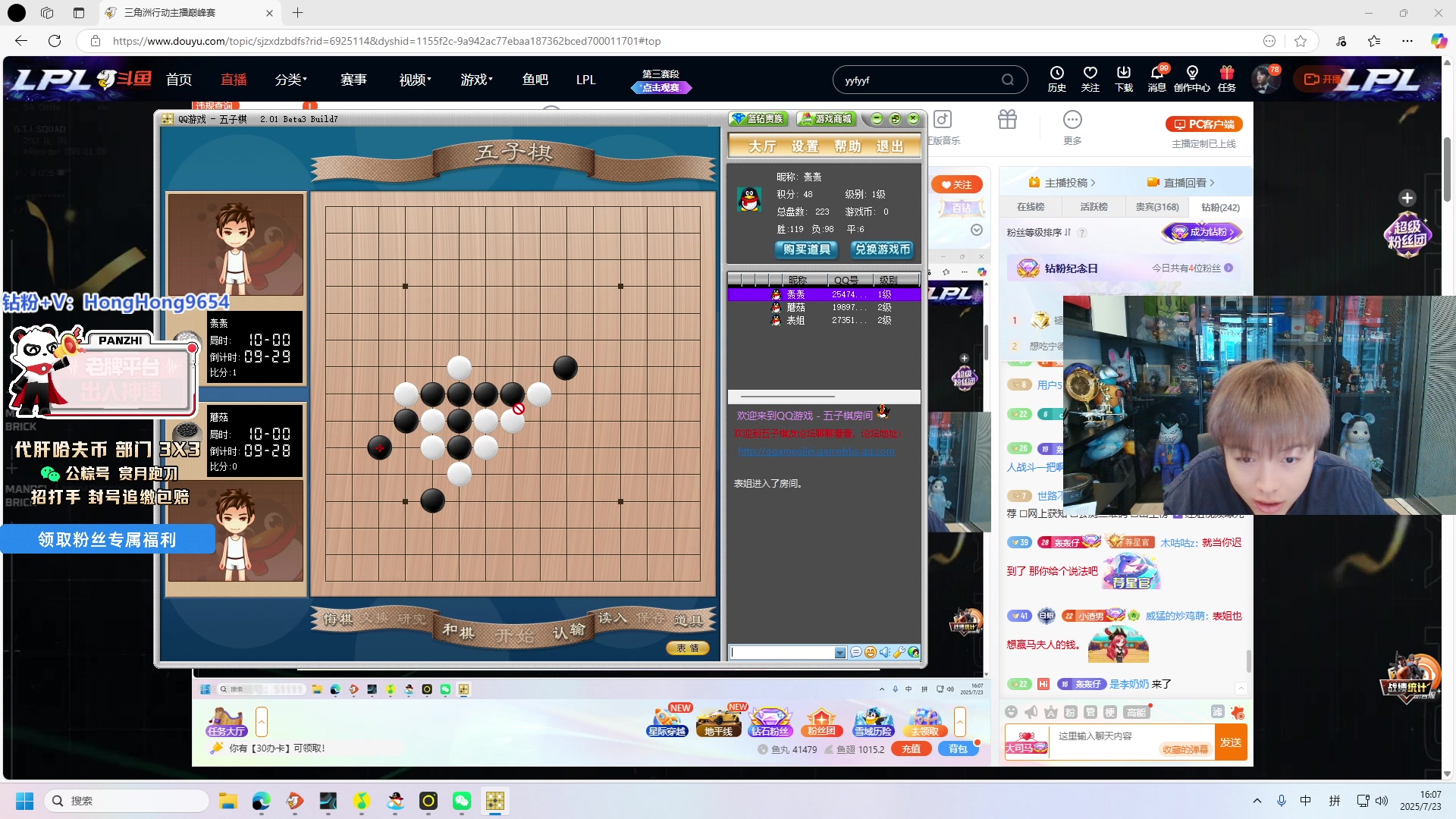1456x819 pixels.
Task: Open the 消息 notification bell
Action: pyautogui.click(x=1157, y=73)
